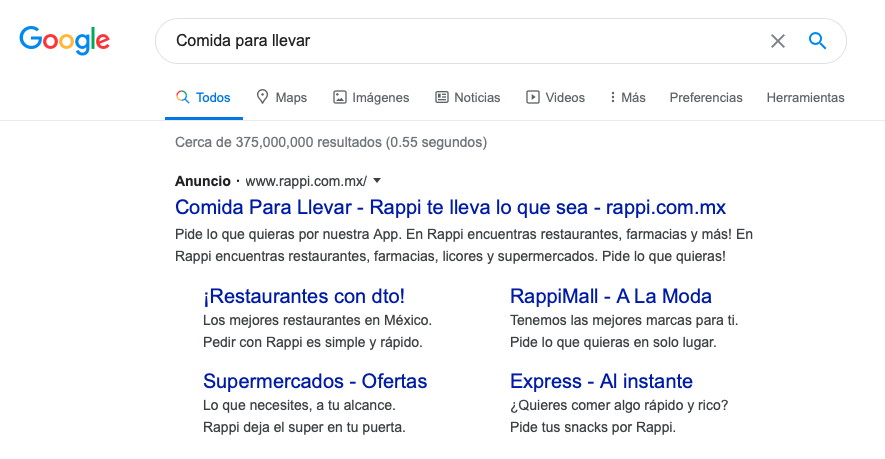Click 'Tenemos las mejores marcas para ti.' text

click(624, 320)
